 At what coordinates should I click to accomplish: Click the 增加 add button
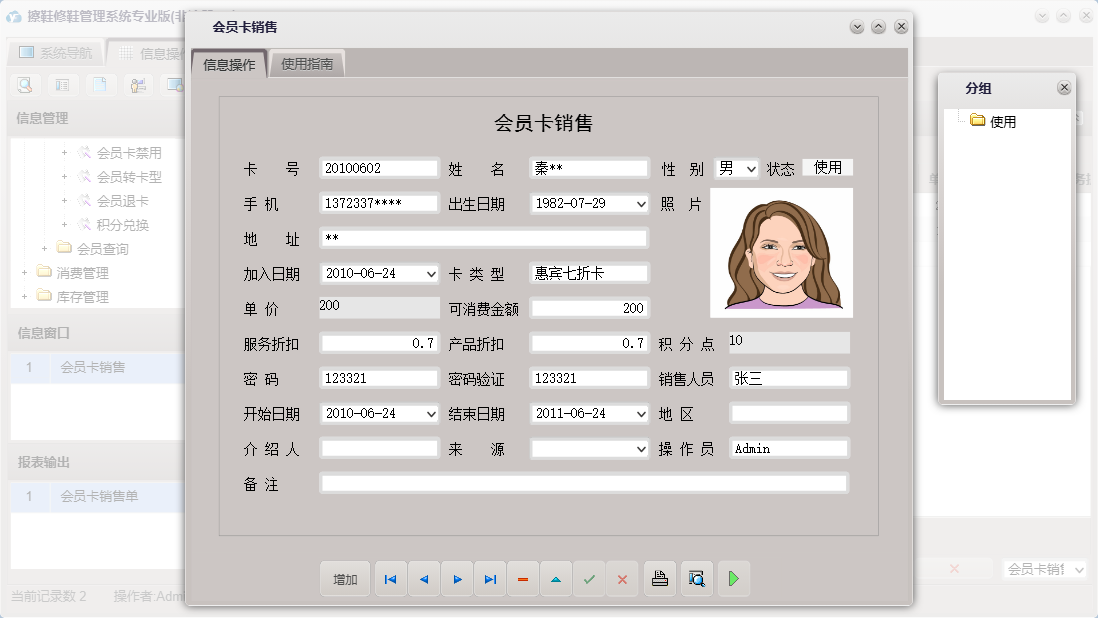click(x=345, y=579)
